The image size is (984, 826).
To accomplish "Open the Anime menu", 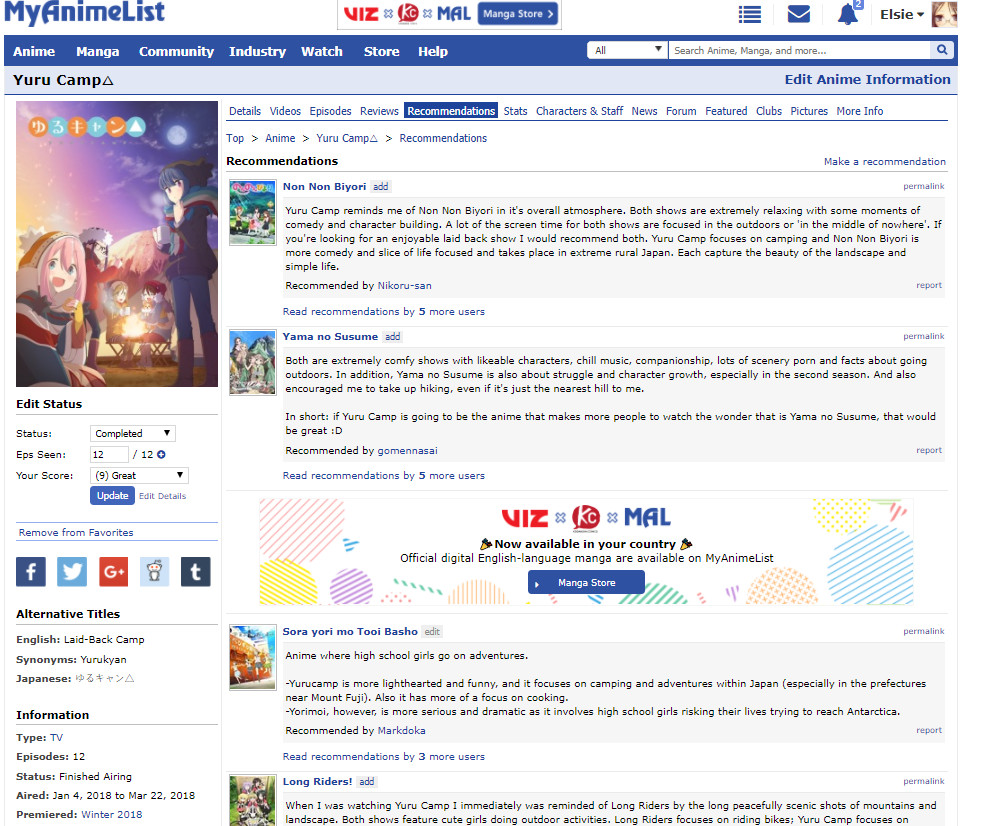I will 34,51.
